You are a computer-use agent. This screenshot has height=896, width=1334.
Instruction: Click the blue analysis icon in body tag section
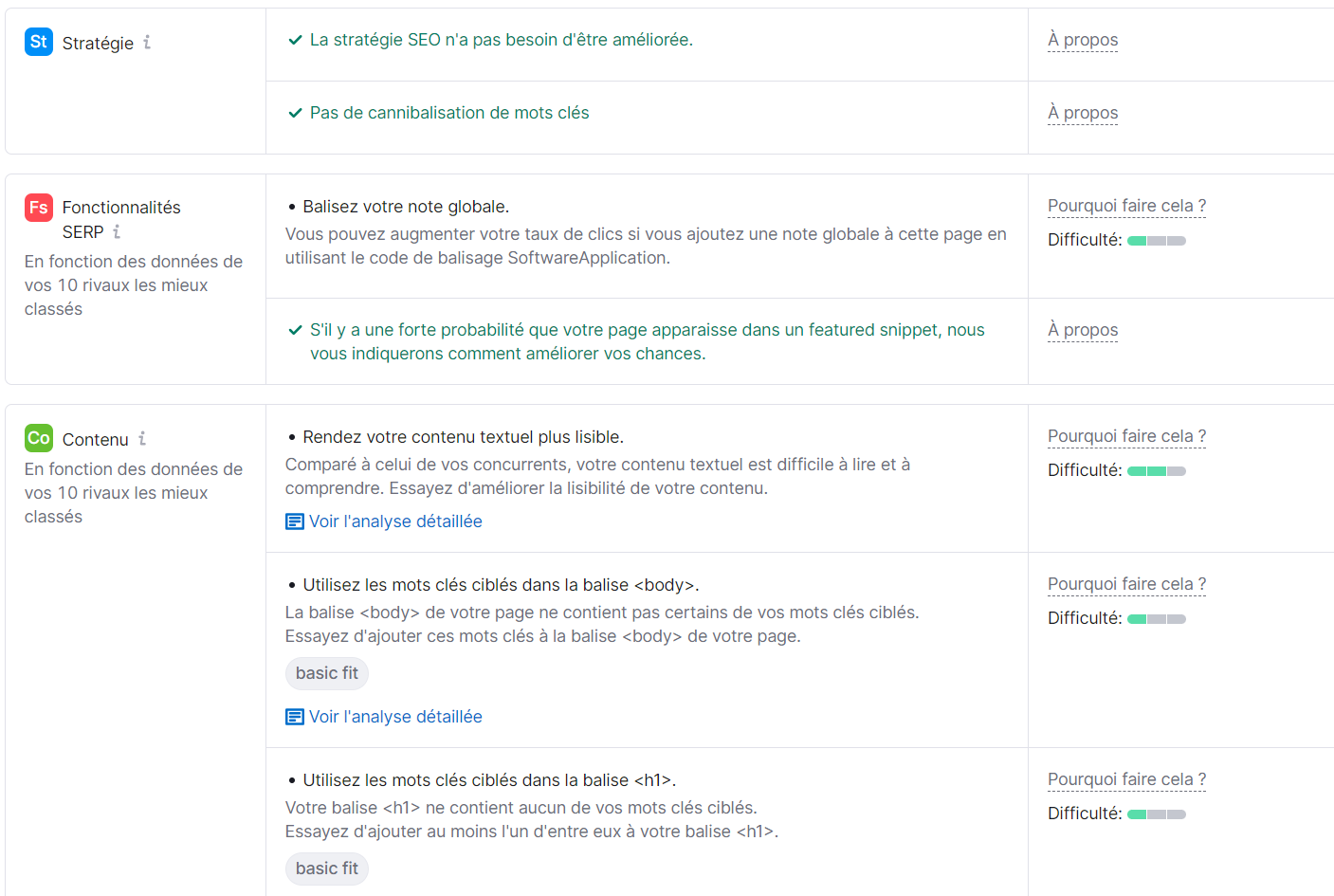point(294,717)
